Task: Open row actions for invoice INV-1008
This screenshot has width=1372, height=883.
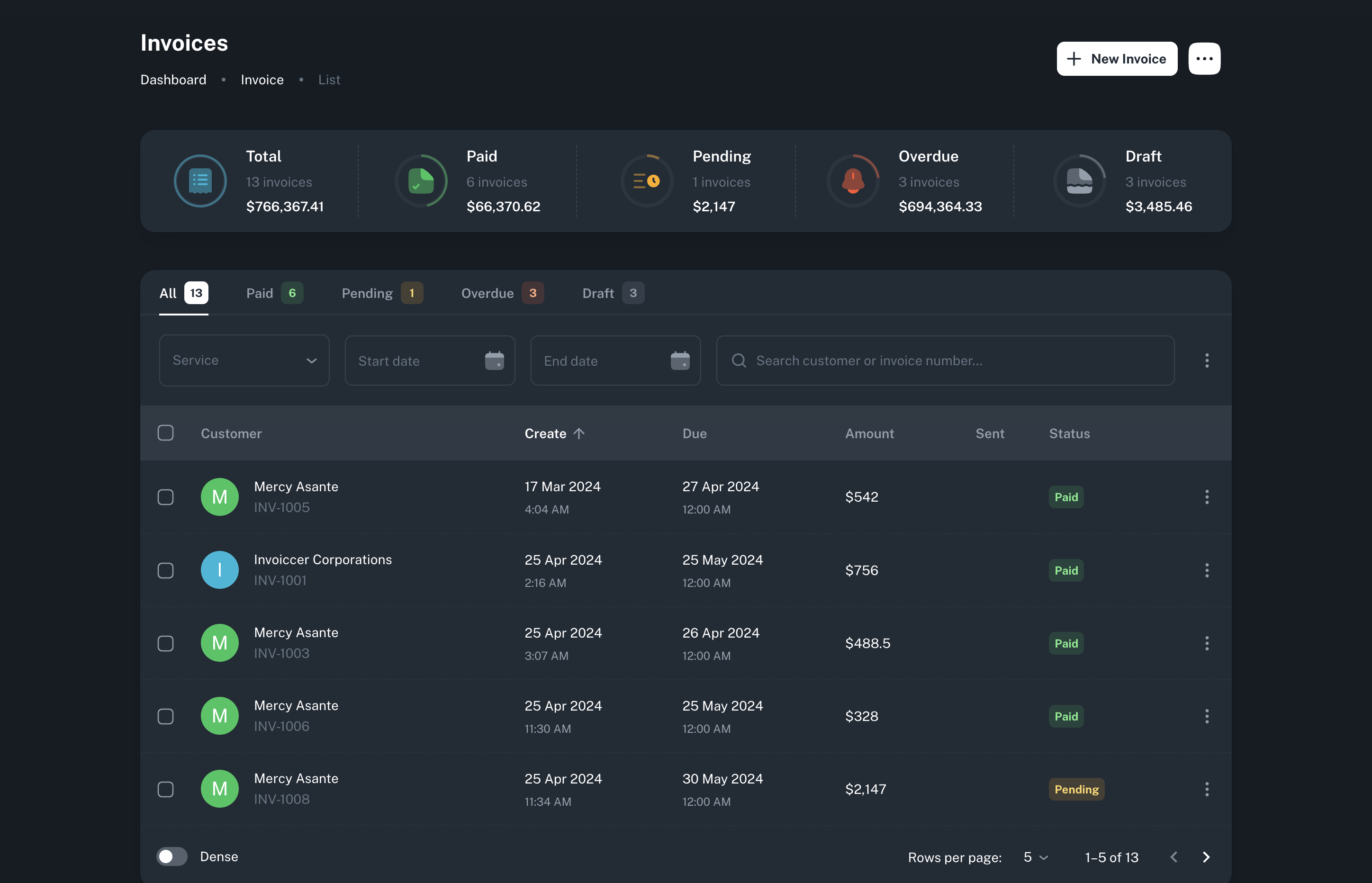Action: point(1207,790)
